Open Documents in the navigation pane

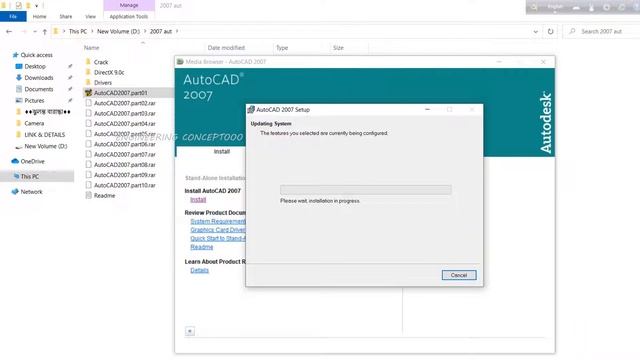[38, 89]
